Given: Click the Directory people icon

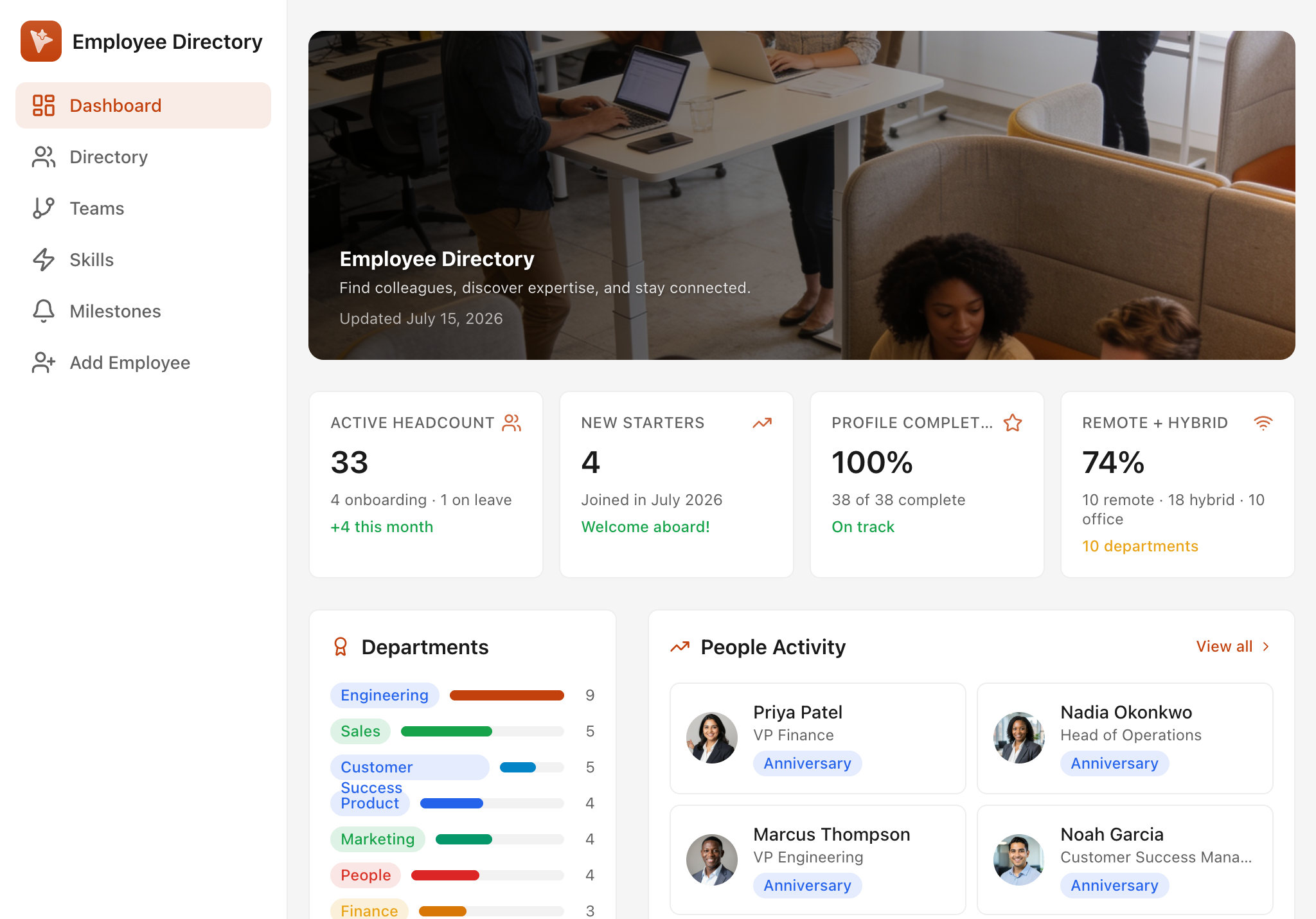Looking at the screenshot, I should point(44,157).
